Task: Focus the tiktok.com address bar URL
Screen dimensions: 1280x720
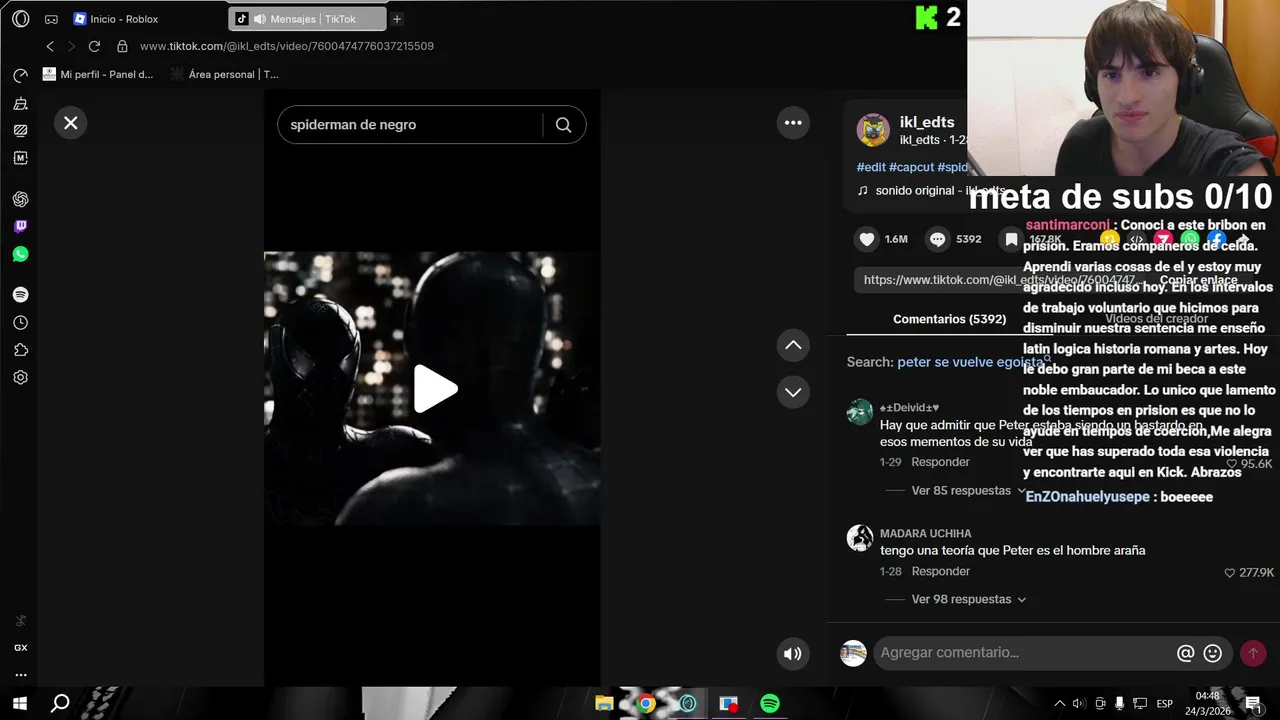Action: 287,46
